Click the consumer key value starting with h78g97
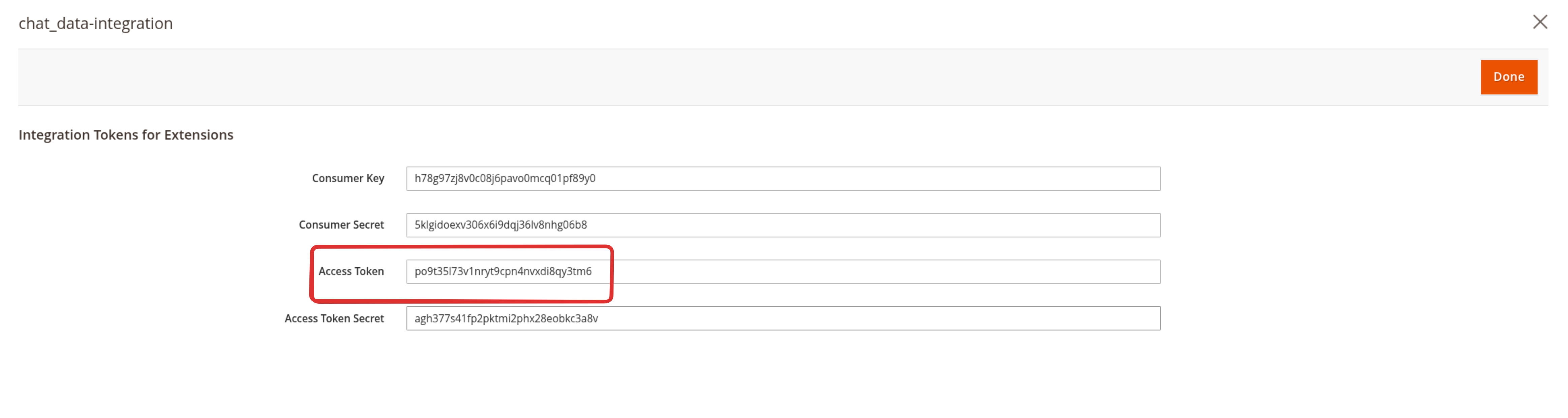The height and width of the screenshot is (418, 1568). [505, 179]
